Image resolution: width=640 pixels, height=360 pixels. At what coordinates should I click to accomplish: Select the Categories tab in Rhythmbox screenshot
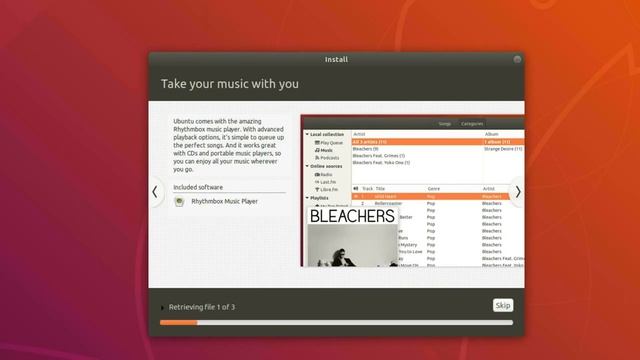point(472,124)
